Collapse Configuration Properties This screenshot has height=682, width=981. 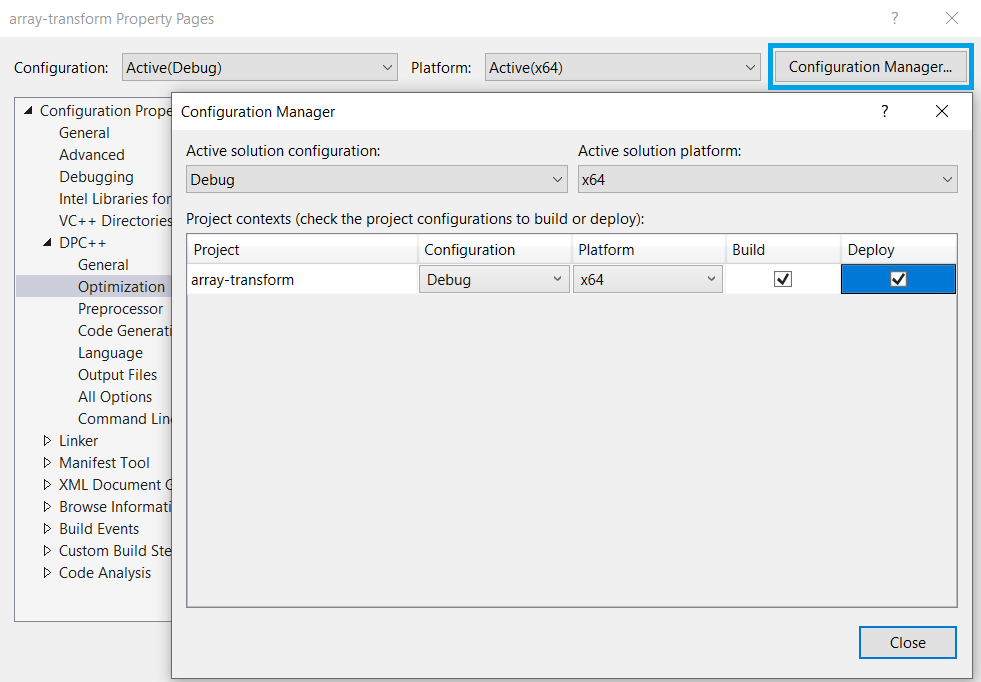coord(28,110)
